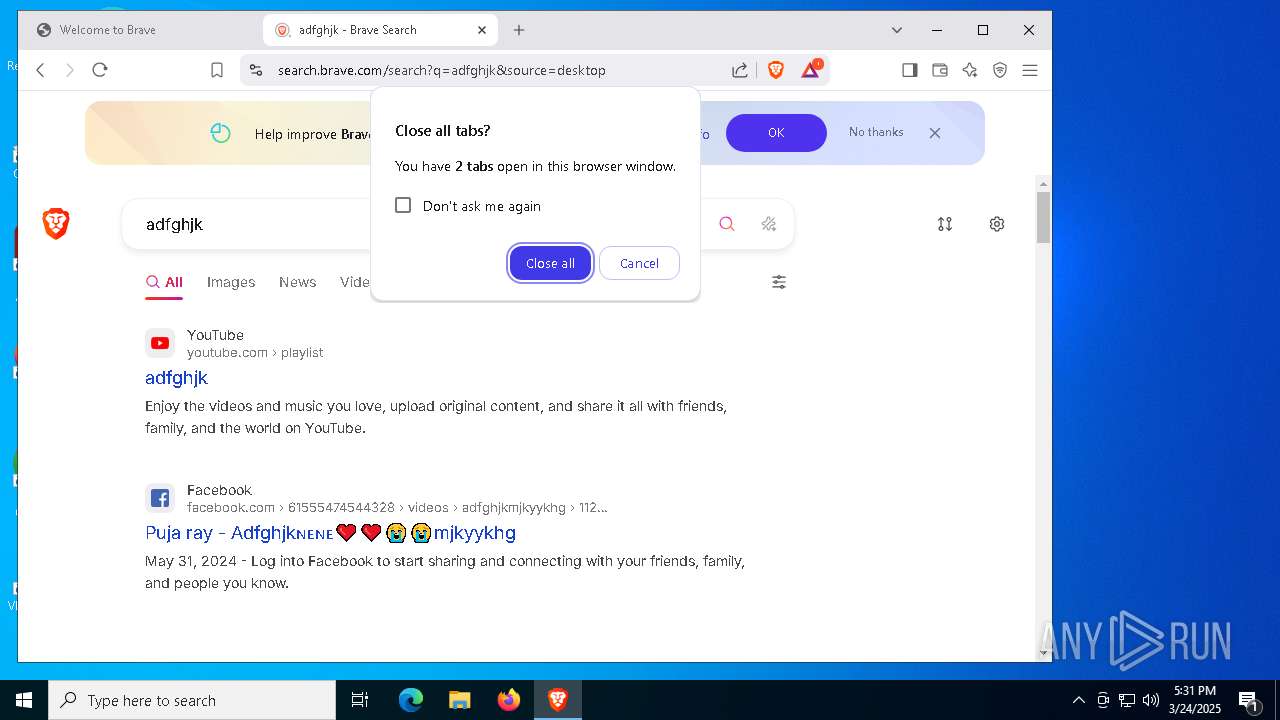Switch to the News results tab
Image resolution: width=1280 pixels, height=720 pixels.
pyautogui.click(x=298, y=282)
